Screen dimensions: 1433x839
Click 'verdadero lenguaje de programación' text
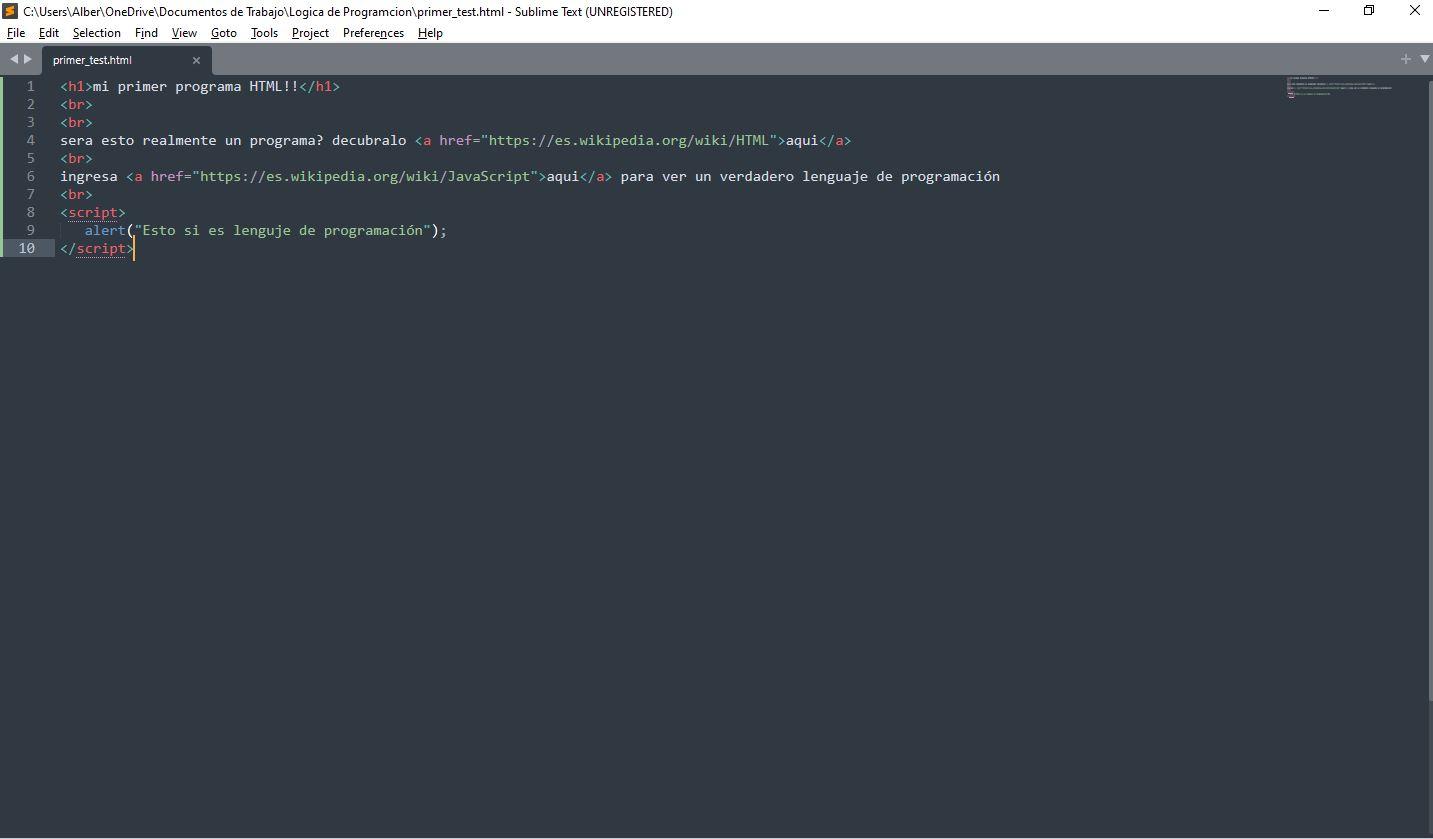pos(859,176)
